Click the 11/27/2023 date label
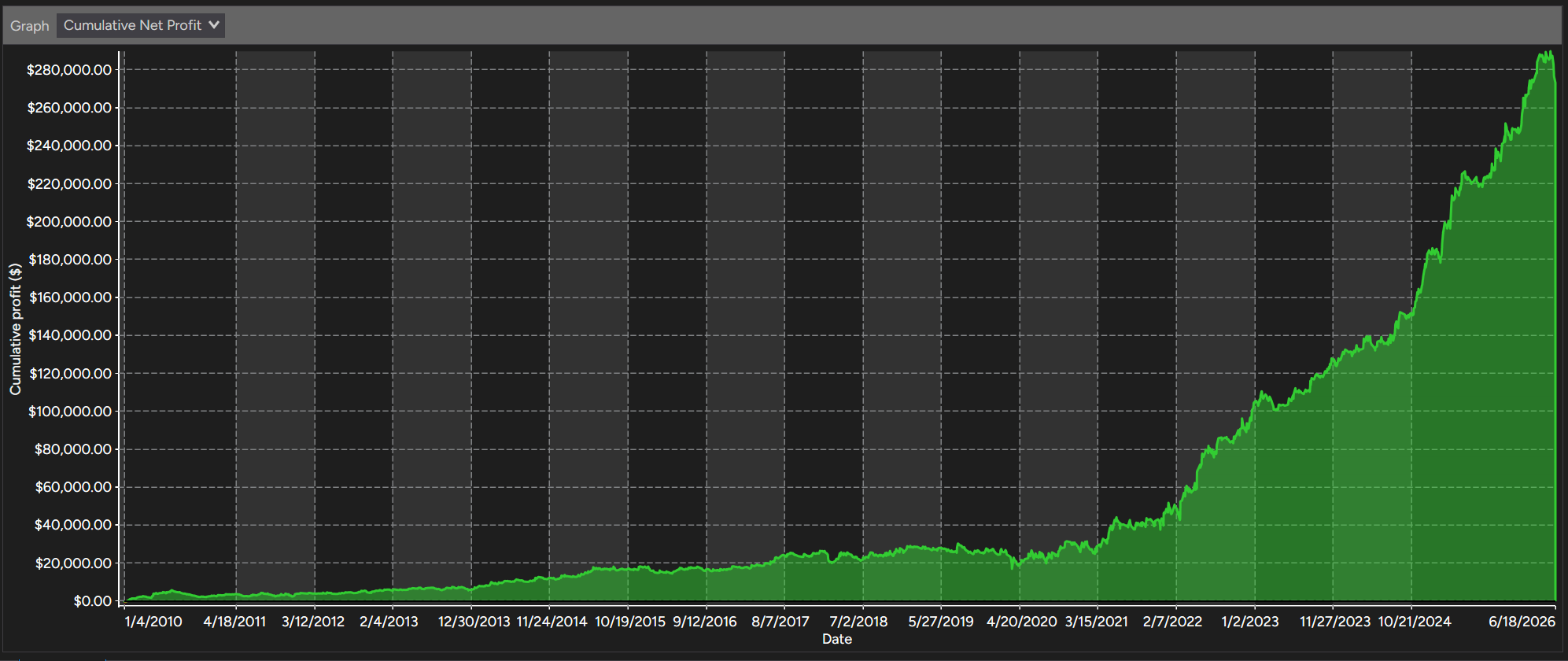The image size is (1568, 661). click(x=1335, y=622)
